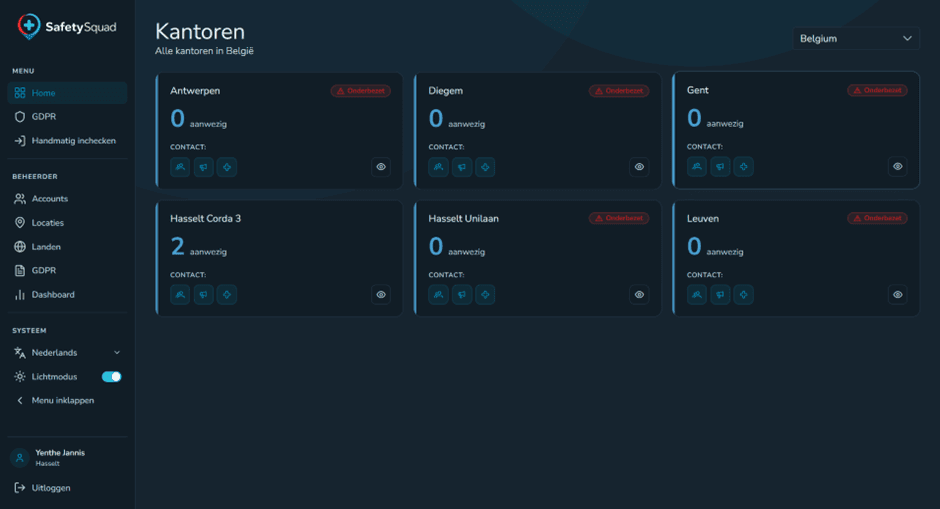Open Yenthe Jannis user profile name

pyautogui.click(x=60, y=453)
